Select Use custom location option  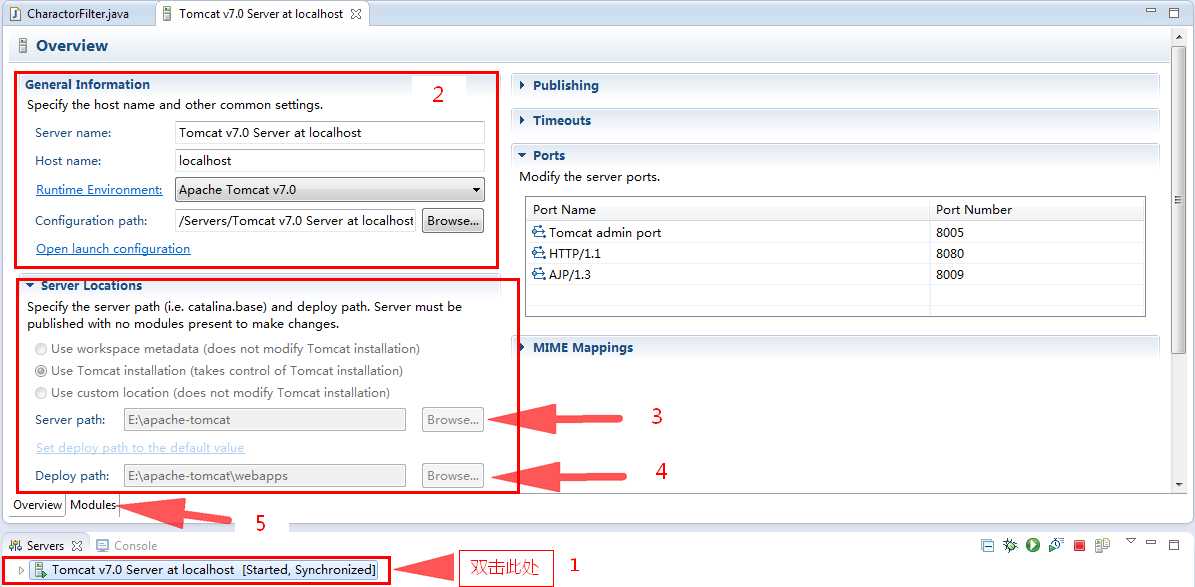coord(40,393)
